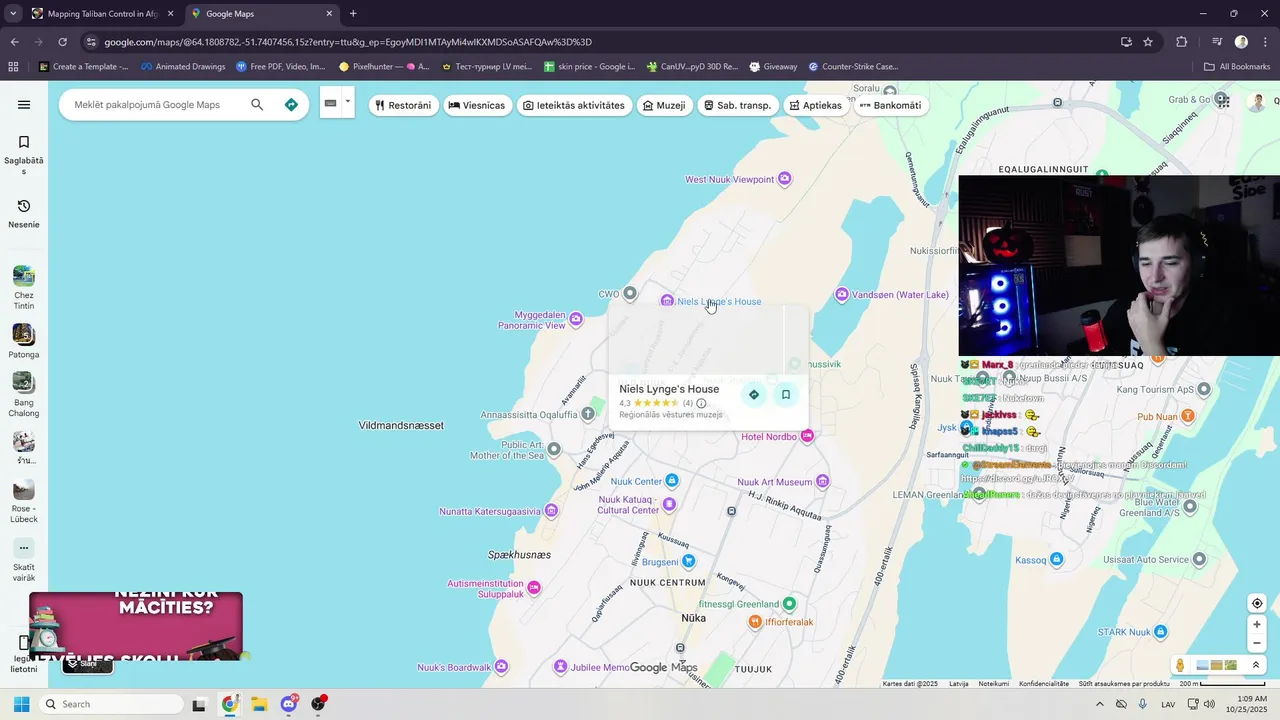Open File Explorer from taskbar
Viewport: 1280px width, 720px height.
259,704
